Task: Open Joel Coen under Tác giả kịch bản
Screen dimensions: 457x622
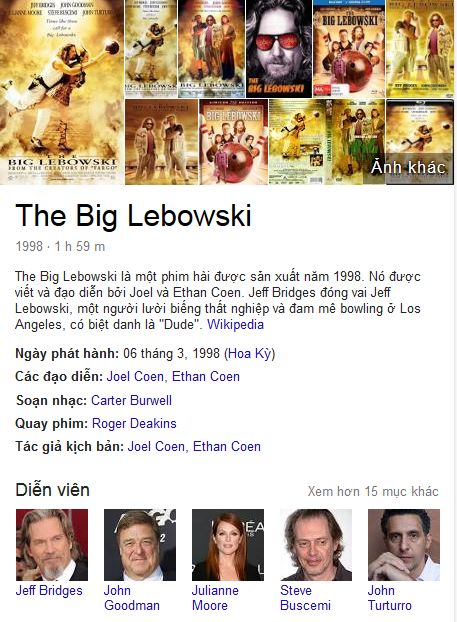Action: tap(156, 446)
